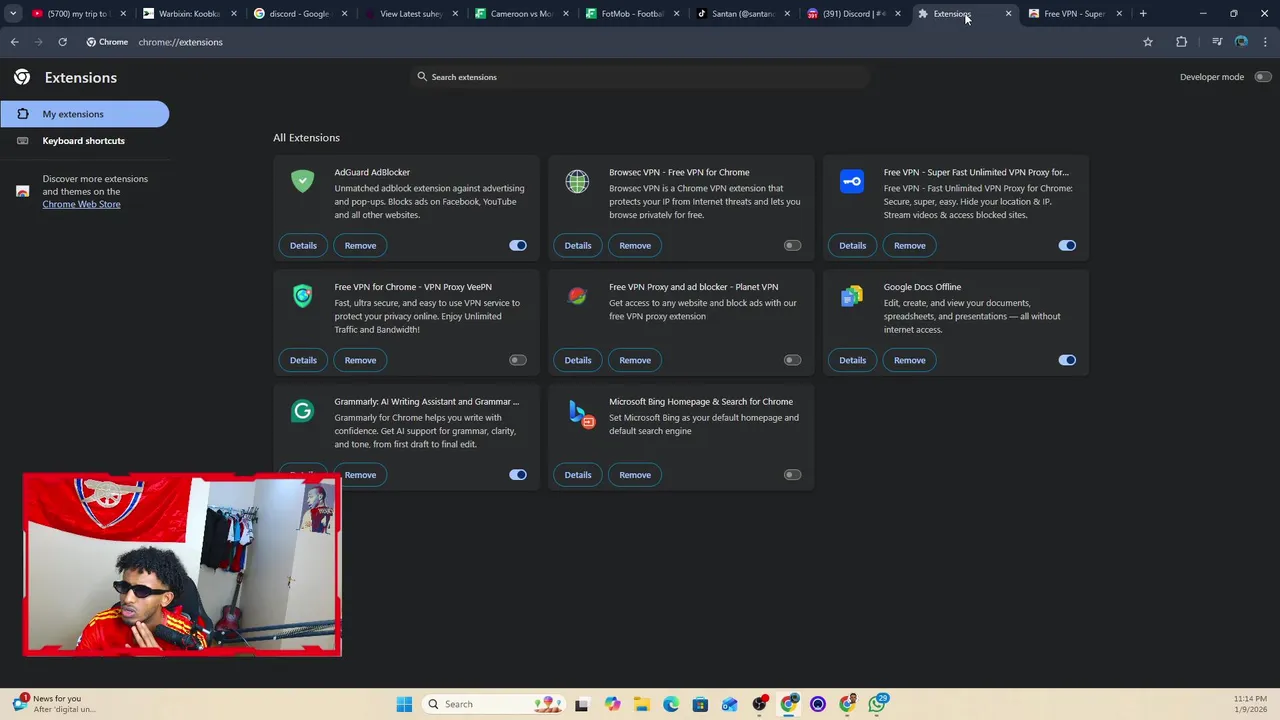The image size is (1280, 720).
Task: Click the VeePN shield icon
Action: pos(302,296)
